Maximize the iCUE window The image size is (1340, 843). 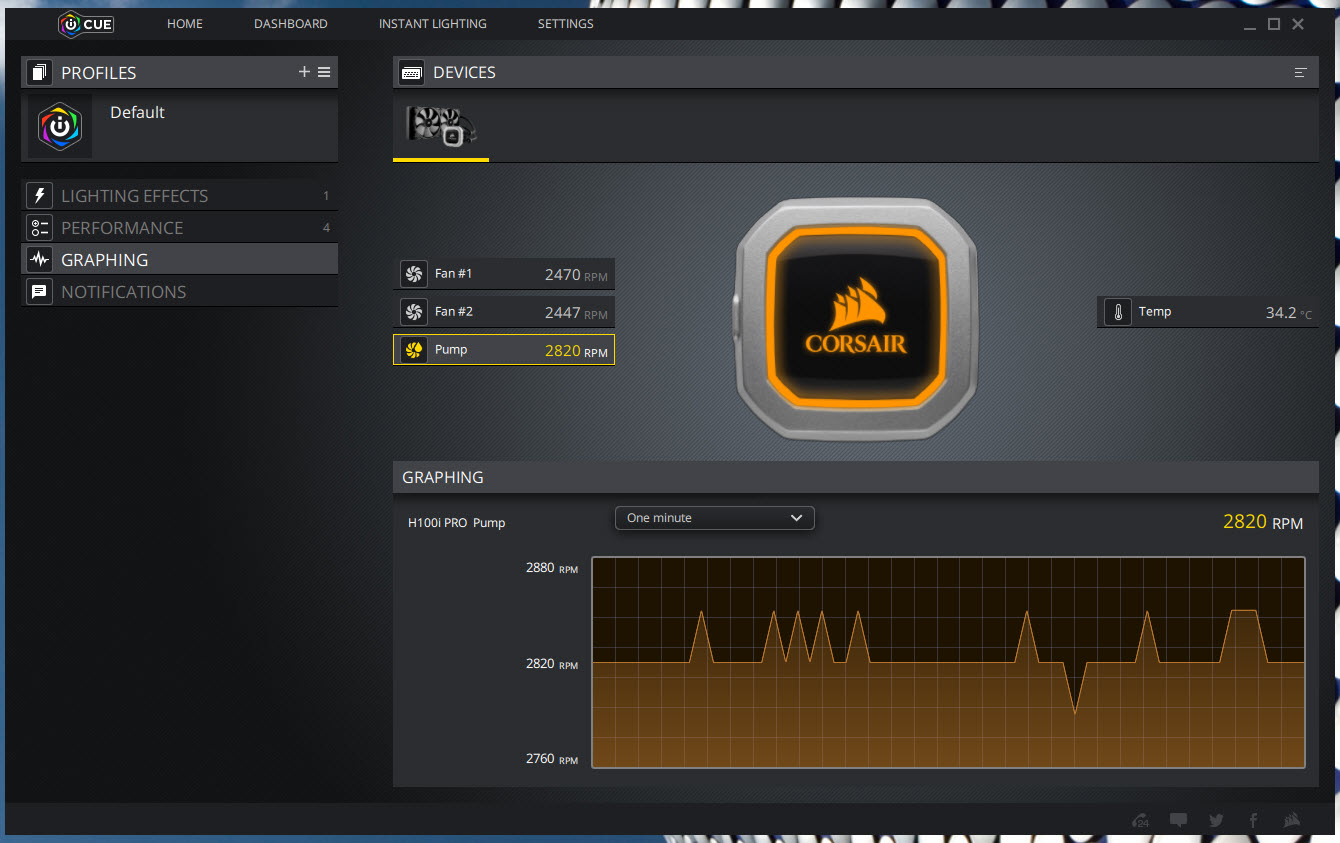(x=1274, y=24)
